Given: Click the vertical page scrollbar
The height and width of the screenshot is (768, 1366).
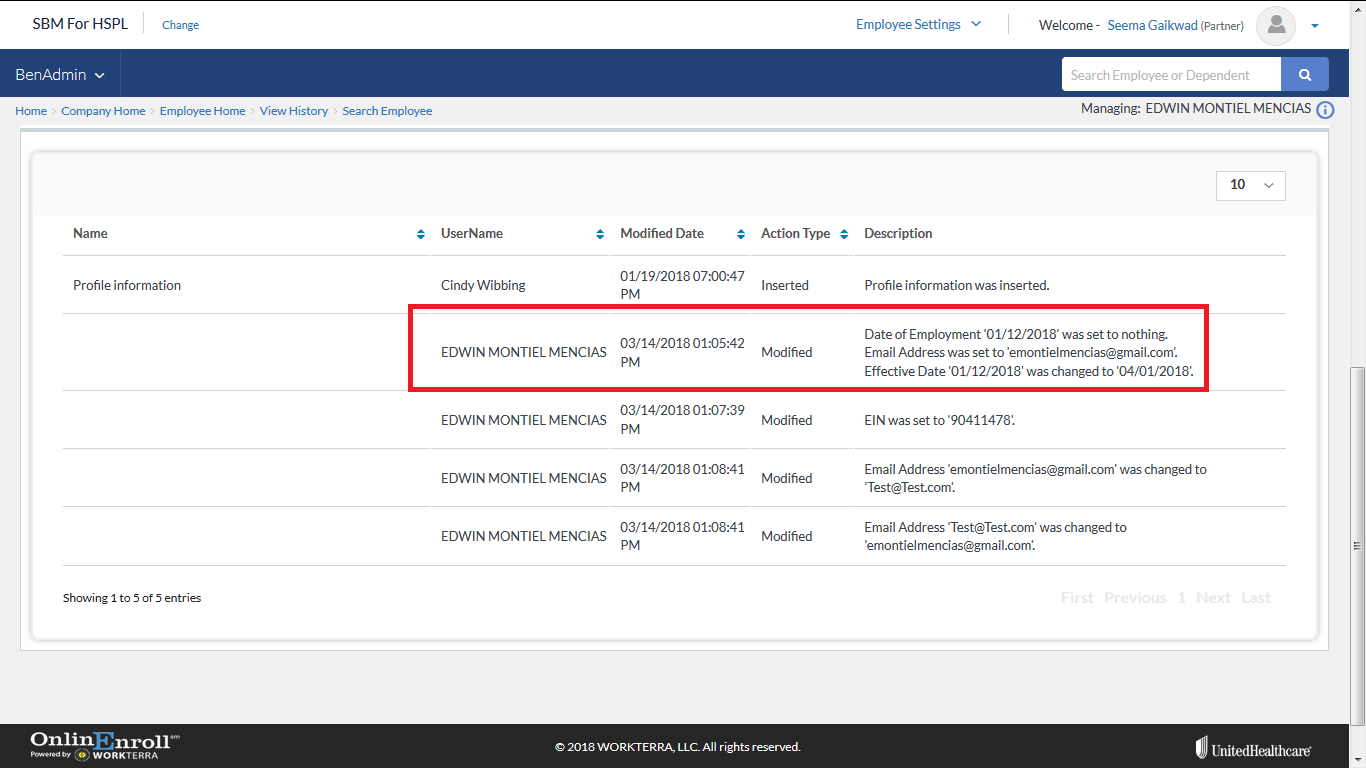Looking at the screenshot, I should pos(1357,545).
